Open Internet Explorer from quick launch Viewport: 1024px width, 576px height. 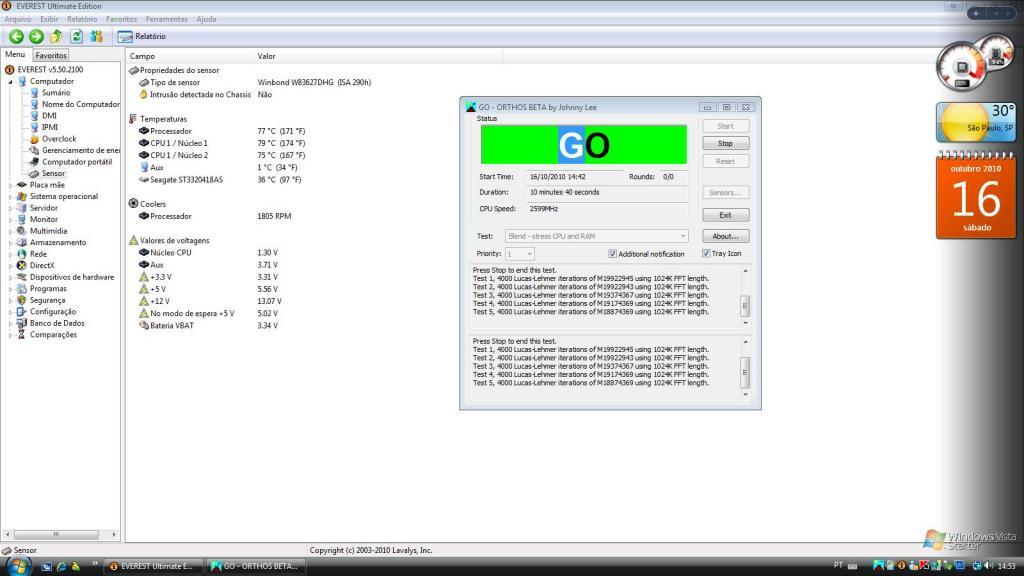pyautogui.click(x=61, y=566)
